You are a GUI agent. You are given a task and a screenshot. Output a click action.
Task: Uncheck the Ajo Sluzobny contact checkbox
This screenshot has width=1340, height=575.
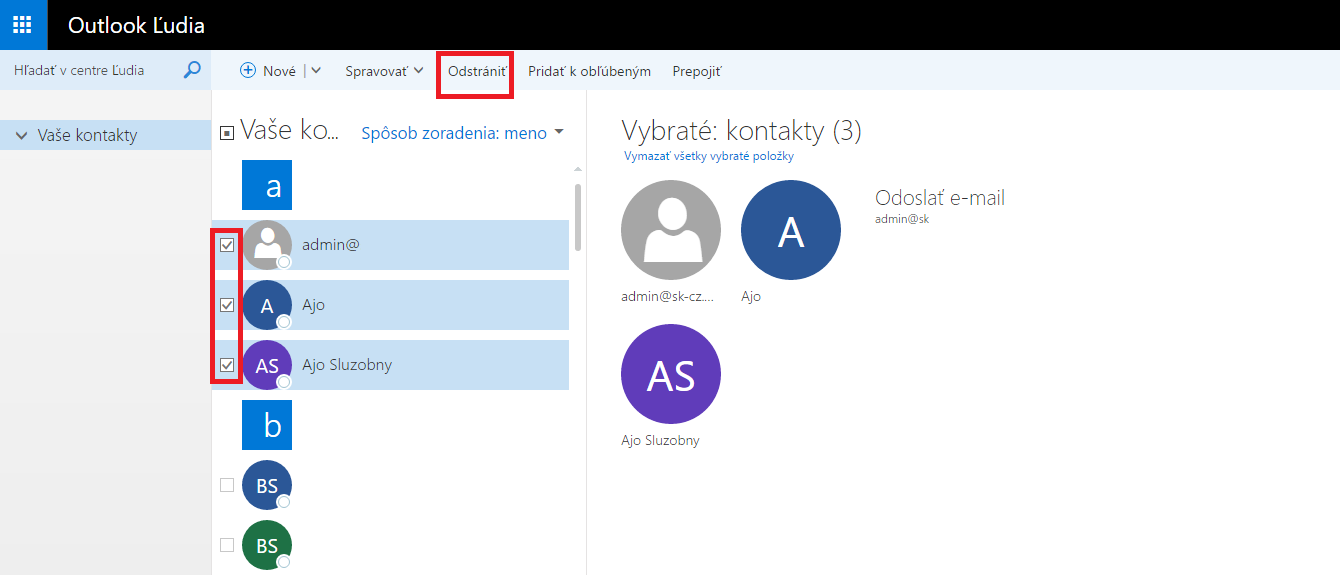click(227, 365)
